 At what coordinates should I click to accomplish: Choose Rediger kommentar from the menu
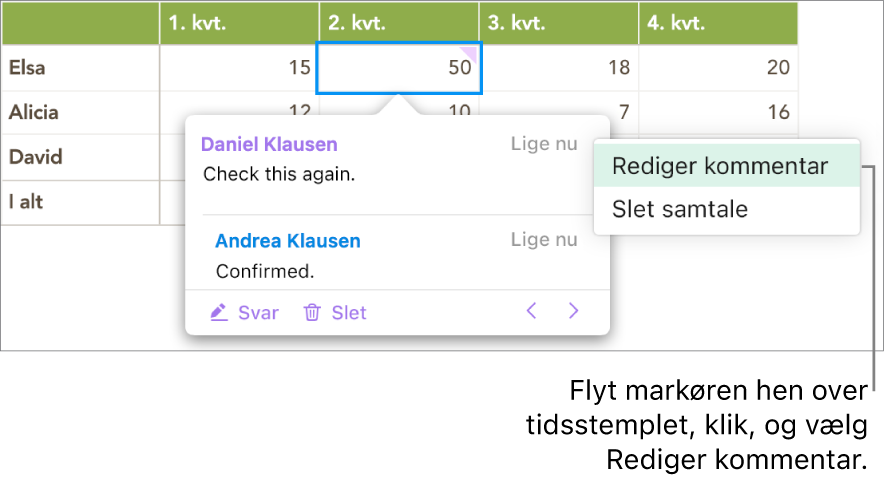click(720, 166)
